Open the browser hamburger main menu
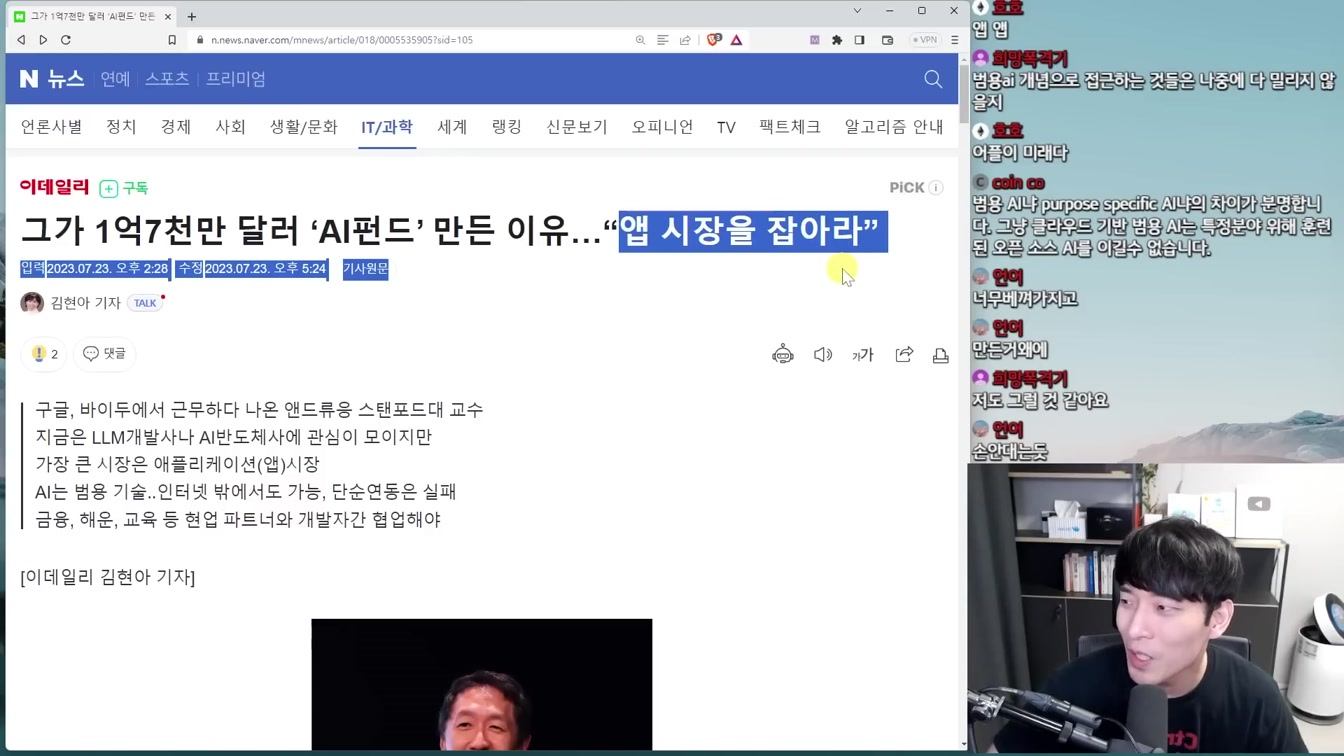 pos(954,40)
